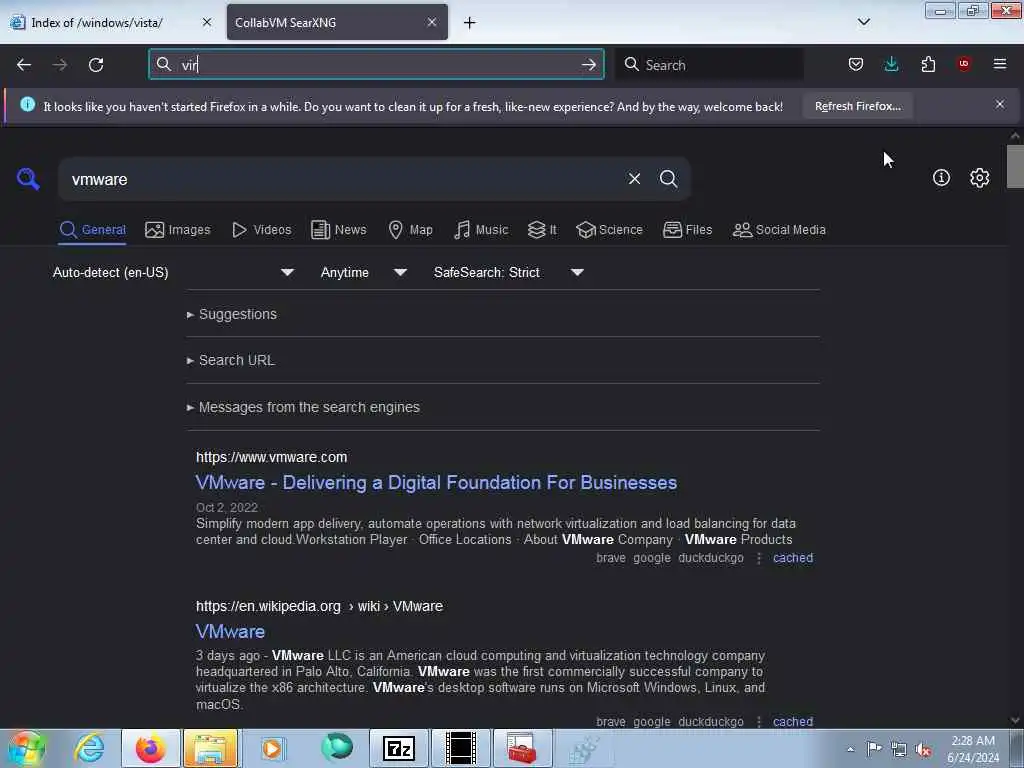This screenshot has height=768, width=1024.
Task: Open the extensions puzzle icon
Action: [x=928, y=64]
